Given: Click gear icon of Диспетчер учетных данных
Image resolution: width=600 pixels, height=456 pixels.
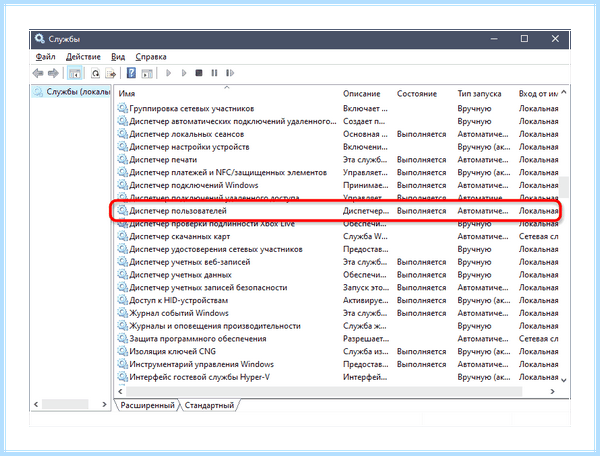Looking at the screenshot, I should [x=122, y=274].
